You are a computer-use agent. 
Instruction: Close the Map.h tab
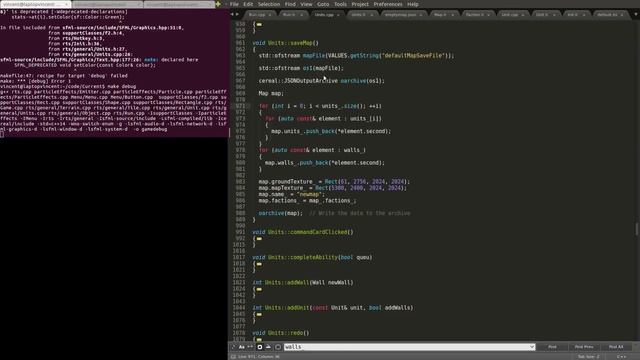(x=452, y=15)
